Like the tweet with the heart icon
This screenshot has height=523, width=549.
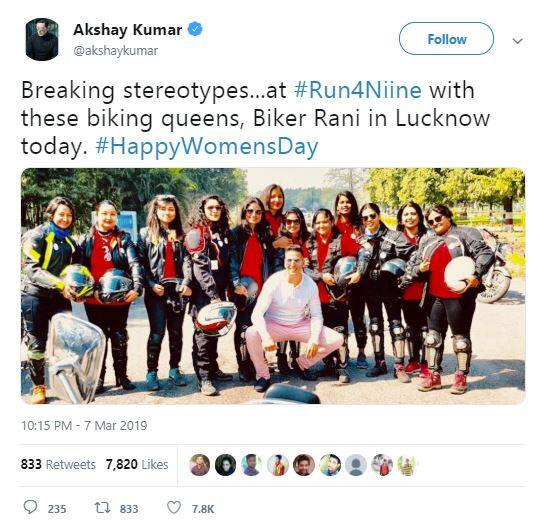(x=174, y=508)
